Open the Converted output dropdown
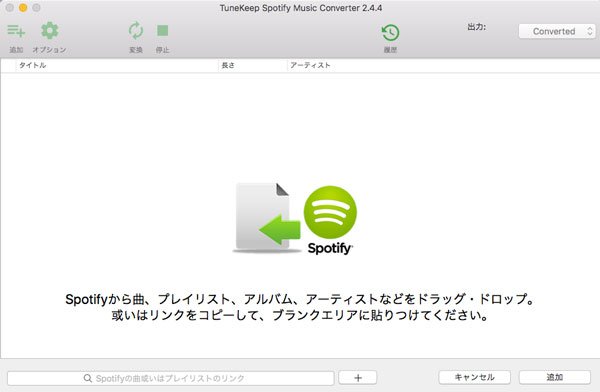The width and height of the screenshot is (600, 392). (557, 31)
